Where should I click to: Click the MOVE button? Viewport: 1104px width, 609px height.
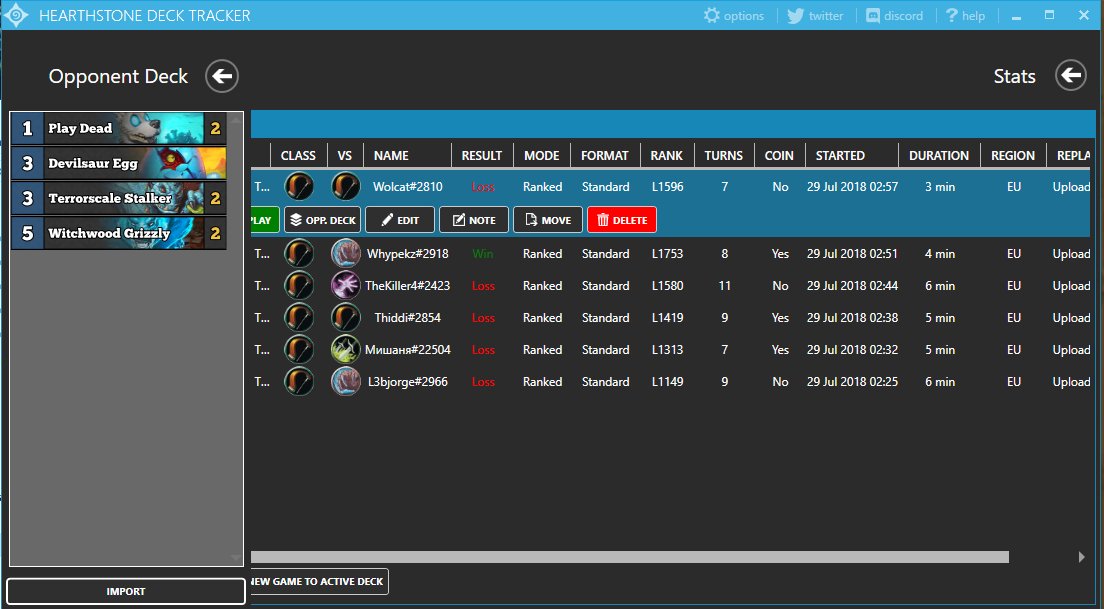click(548, 220)
